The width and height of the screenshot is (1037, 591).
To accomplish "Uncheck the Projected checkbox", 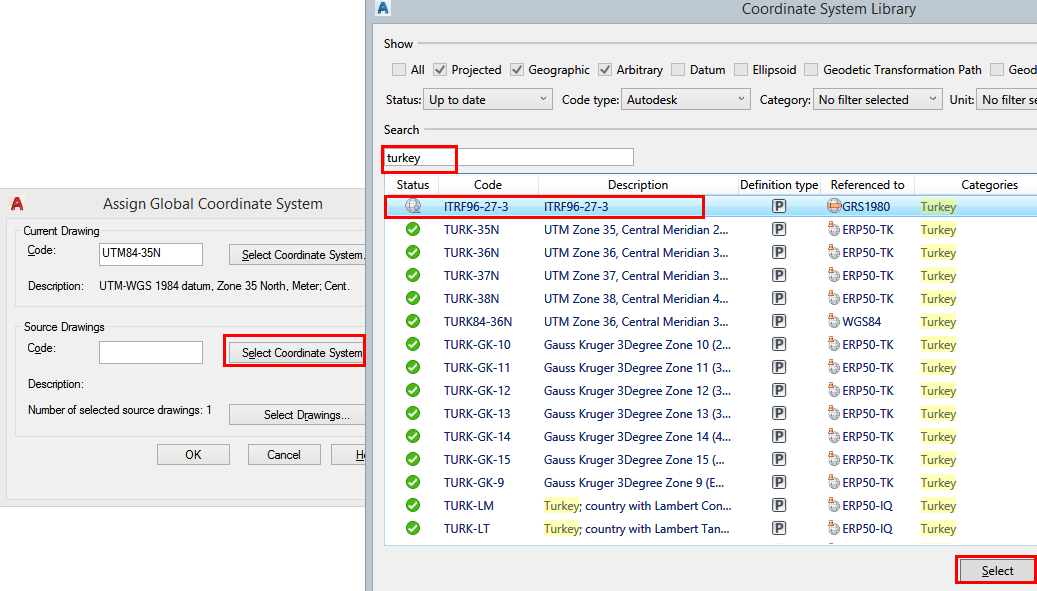I will pos(440,69).
